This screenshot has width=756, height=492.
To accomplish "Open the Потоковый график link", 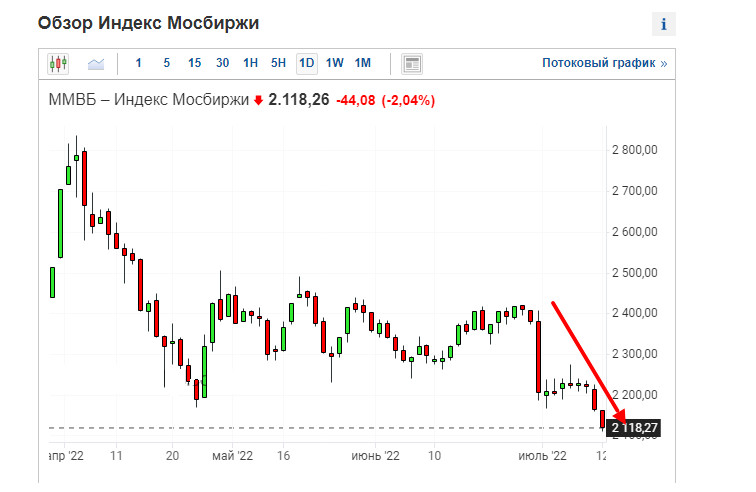I will 605,63.
